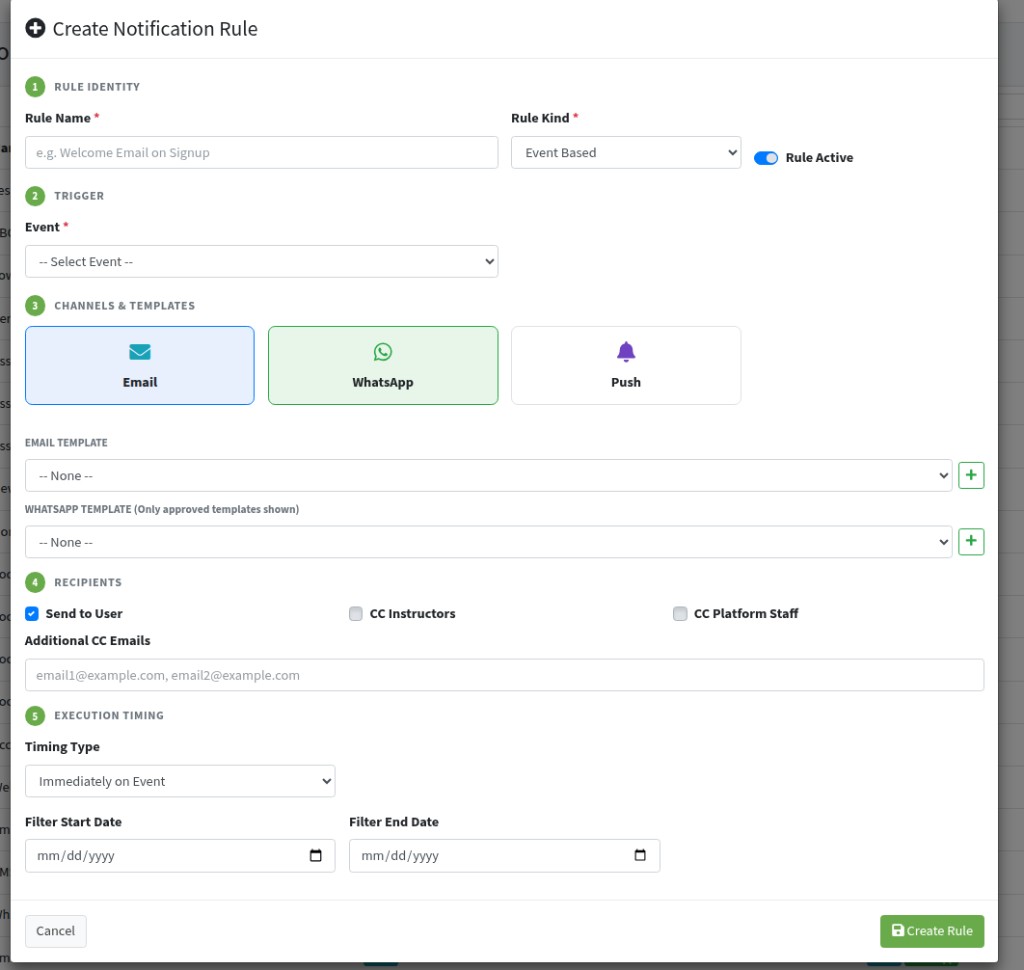The height and width of the screenshot is (970, 1024).
Task: Select the WhatsApp channel icon
Action: 383,352
